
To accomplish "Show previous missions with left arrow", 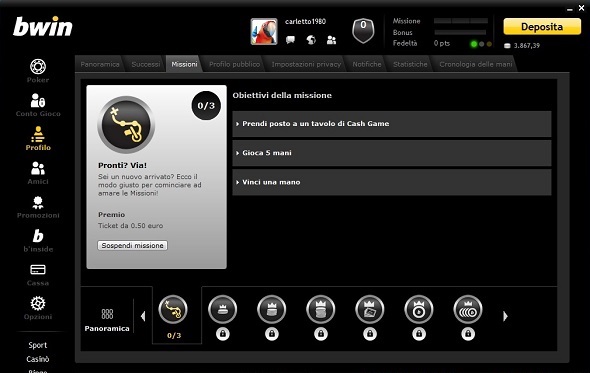I will coord(143,316).
